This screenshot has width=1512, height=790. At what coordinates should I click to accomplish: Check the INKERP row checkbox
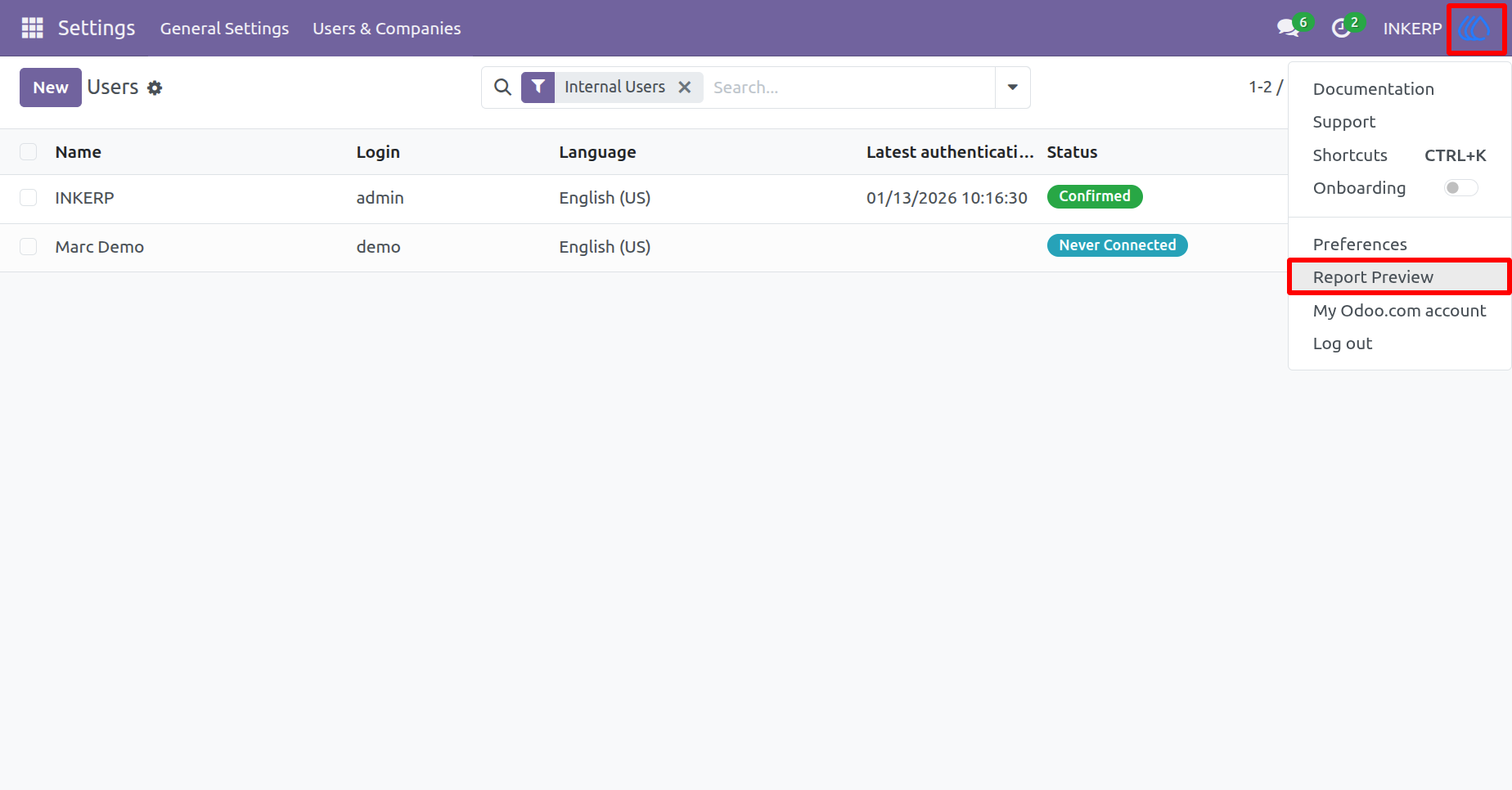pos(29,198)
